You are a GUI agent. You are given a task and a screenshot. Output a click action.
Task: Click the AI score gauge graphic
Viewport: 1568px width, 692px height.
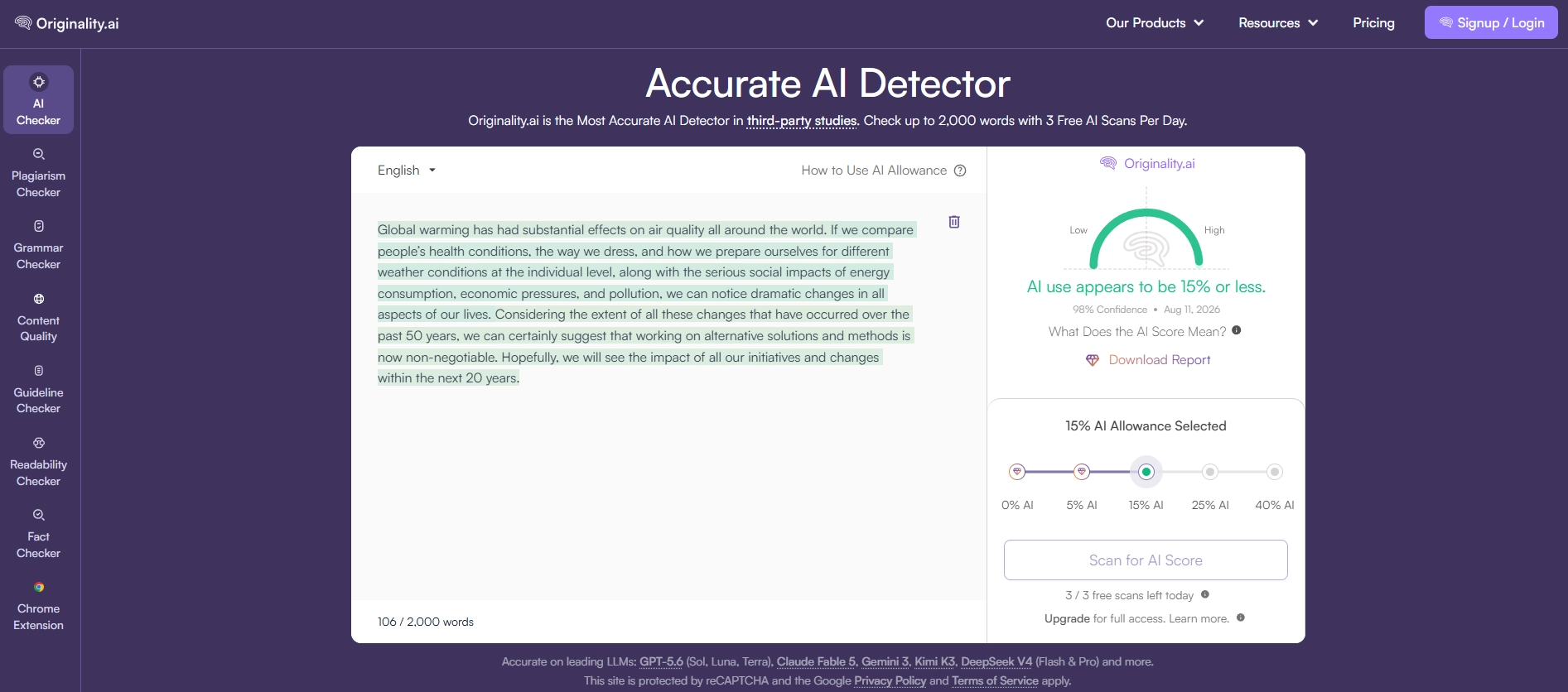pos(1146,238)
